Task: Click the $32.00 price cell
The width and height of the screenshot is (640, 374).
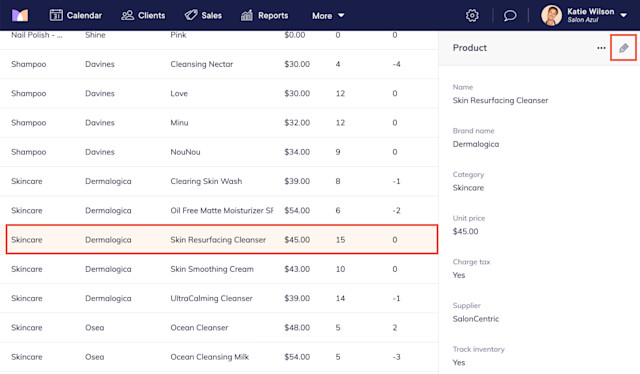Action: point(297,123)
